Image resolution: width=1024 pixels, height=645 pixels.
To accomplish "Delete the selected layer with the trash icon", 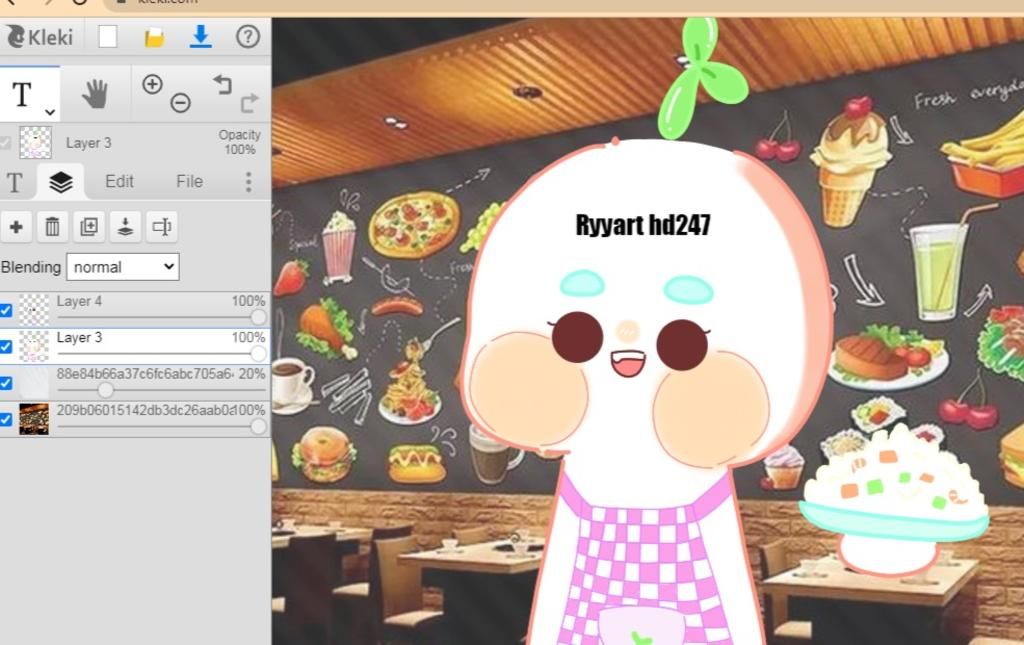I will (52, 227).
